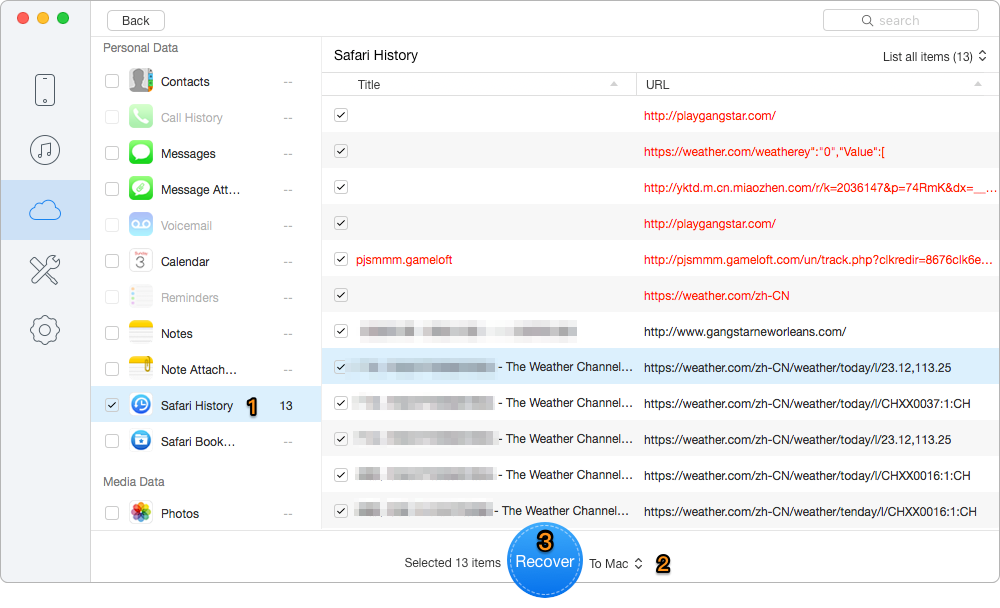The width and height of the screenshot is (1000, 608).
Task: Click into the search field
Action: point(901,20)
